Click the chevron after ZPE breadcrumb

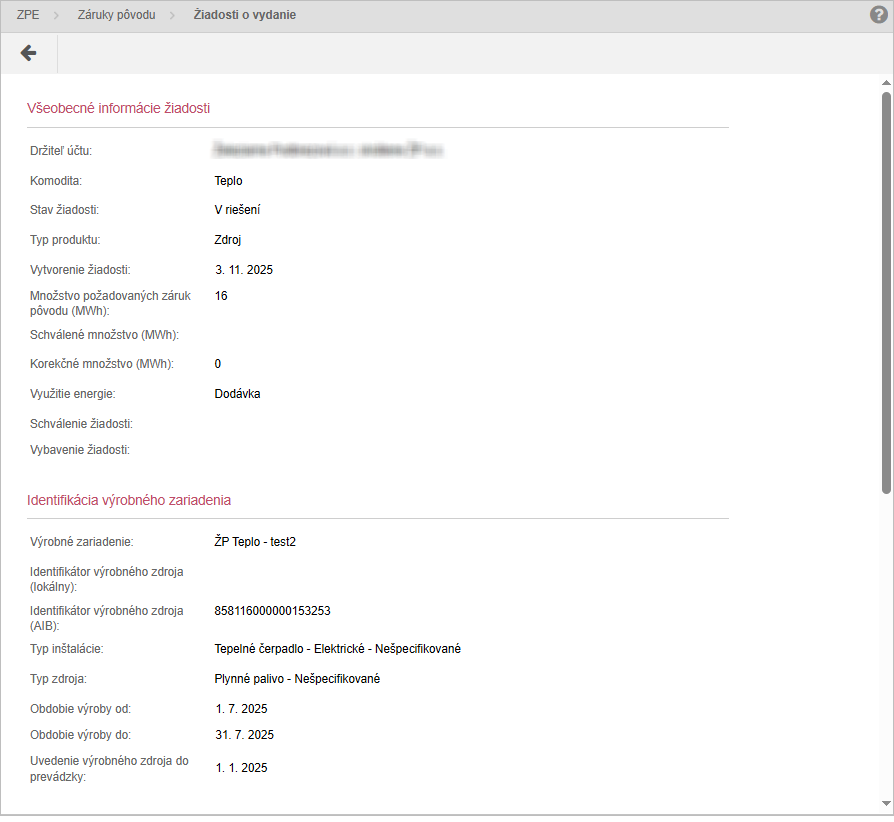(58, 16)
